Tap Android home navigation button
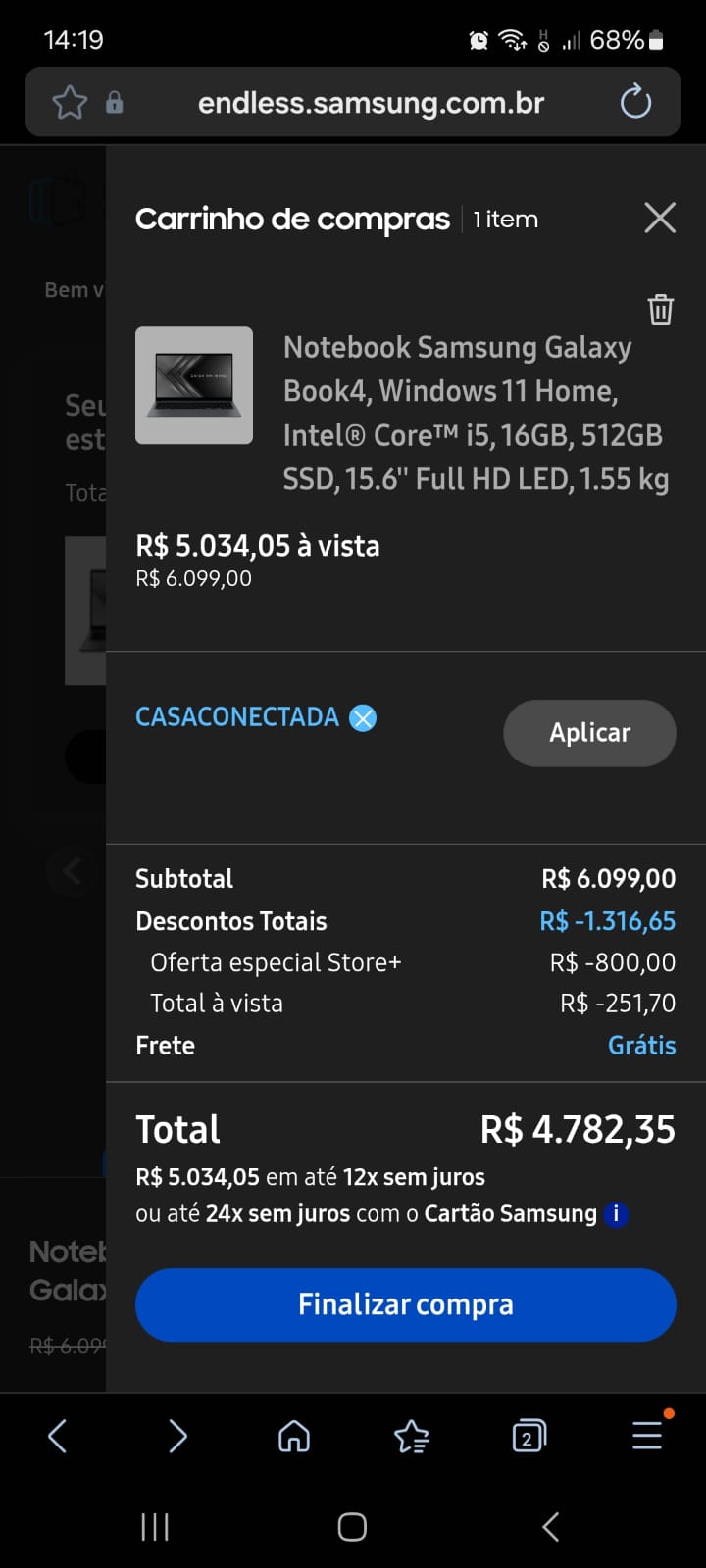This screenshot has width=706, height=1568. (x=352, y=1526)
